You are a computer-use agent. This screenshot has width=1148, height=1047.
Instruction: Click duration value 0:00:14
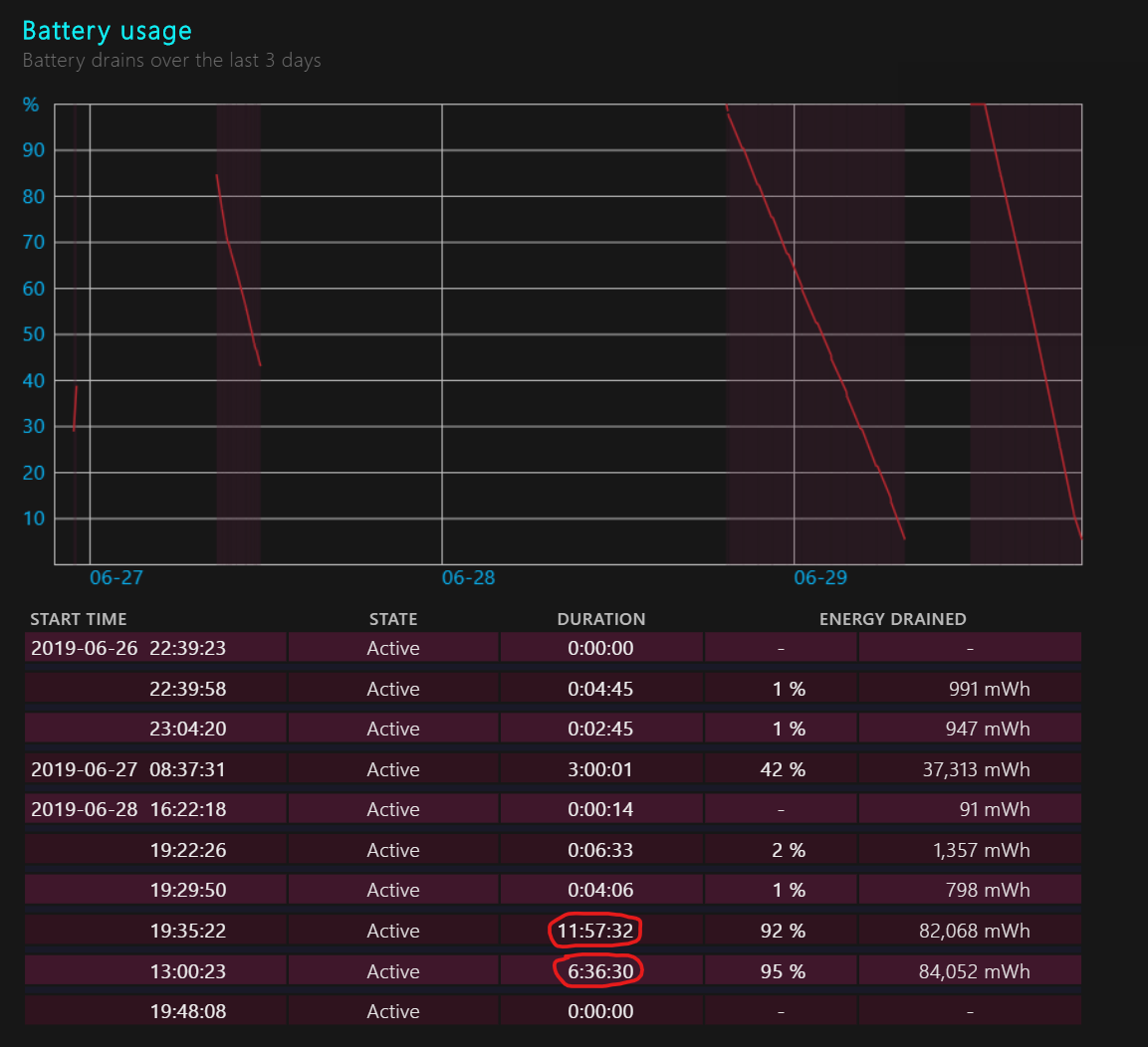600,809
